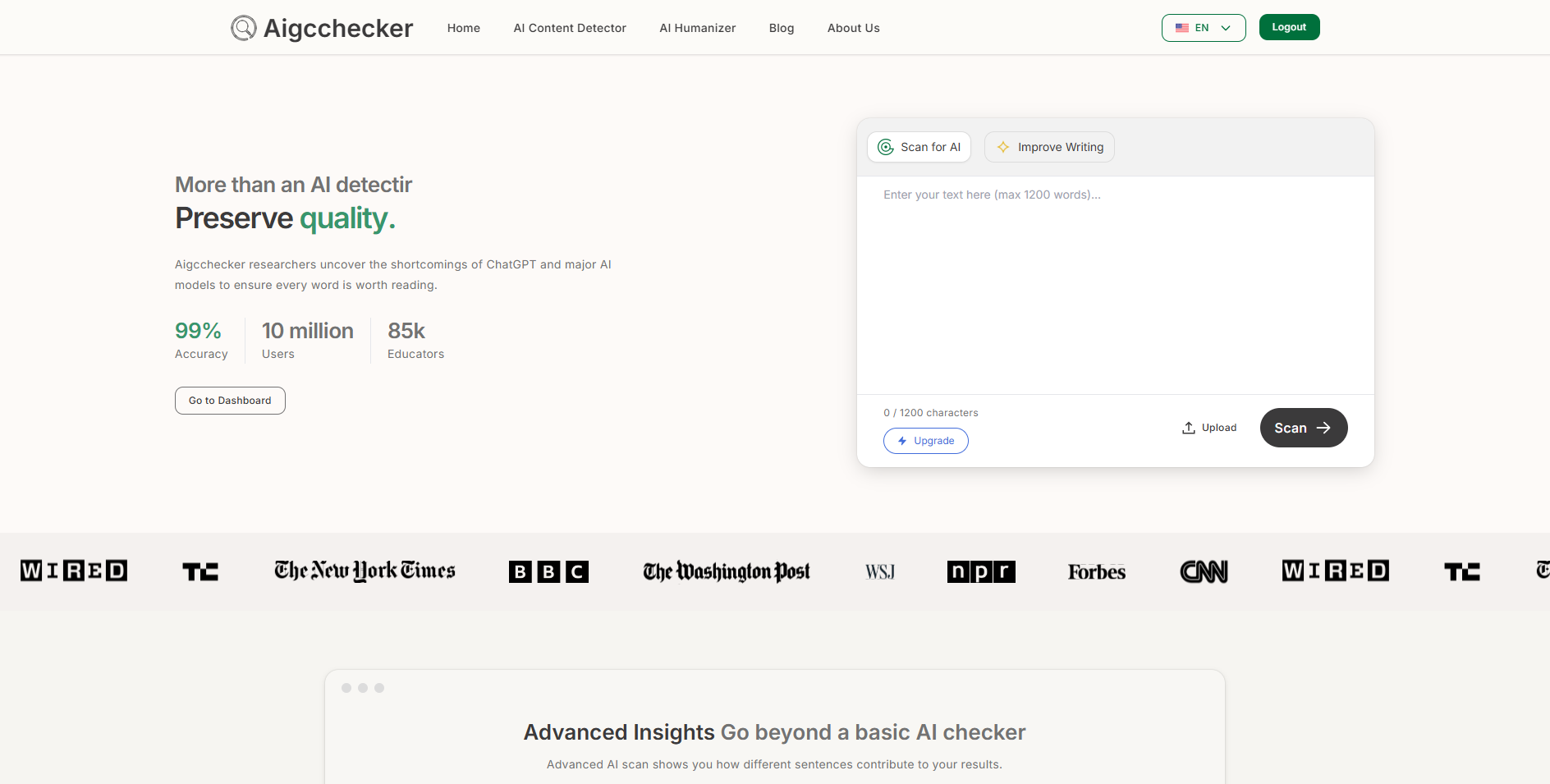Click The New York Times logo
The width and height of the screenshot is (1550, 784).
(x=365, y=571)
